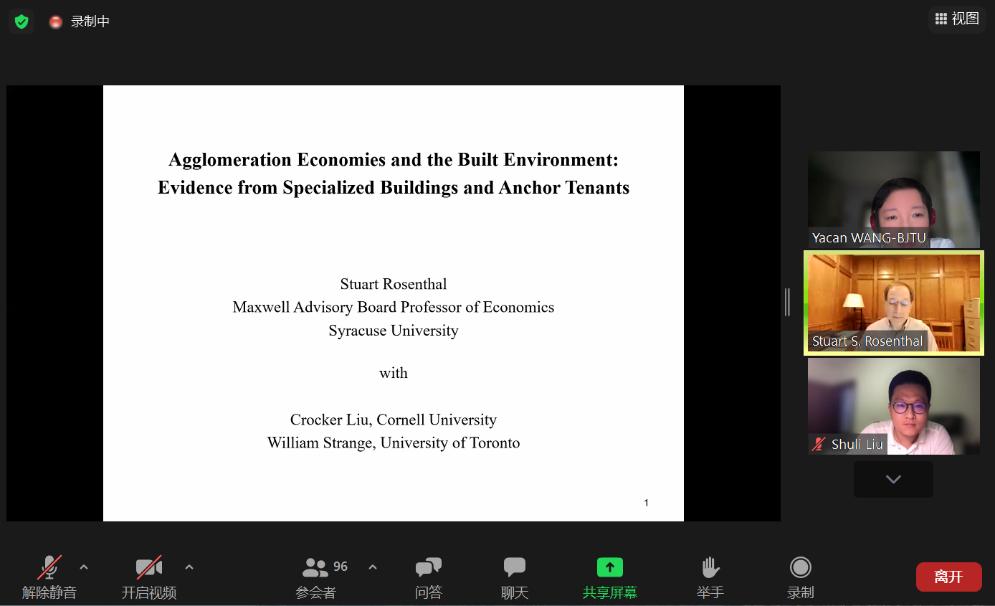This screenshot has height=606, width=995.
Task: Expand the audio options arrow beside 解除静音
Action: pos(84,567)
